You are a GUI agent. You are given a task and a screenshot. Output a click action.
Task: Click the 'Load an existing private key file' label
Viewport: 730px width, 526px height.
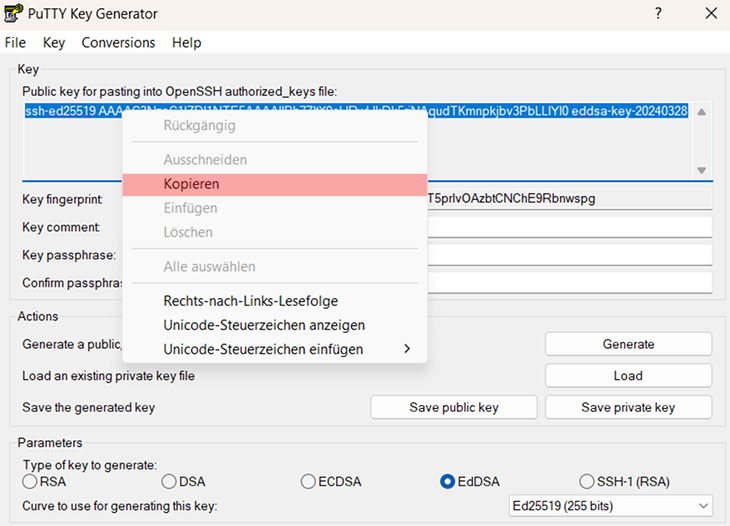coord(108,376)
